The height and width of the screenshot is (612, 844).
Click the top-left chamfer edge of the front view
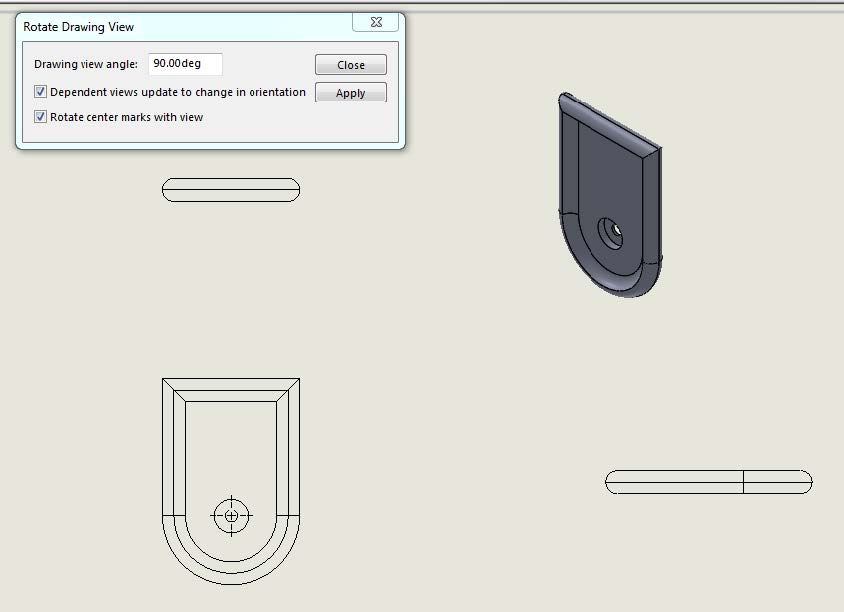tap(174, 390)
